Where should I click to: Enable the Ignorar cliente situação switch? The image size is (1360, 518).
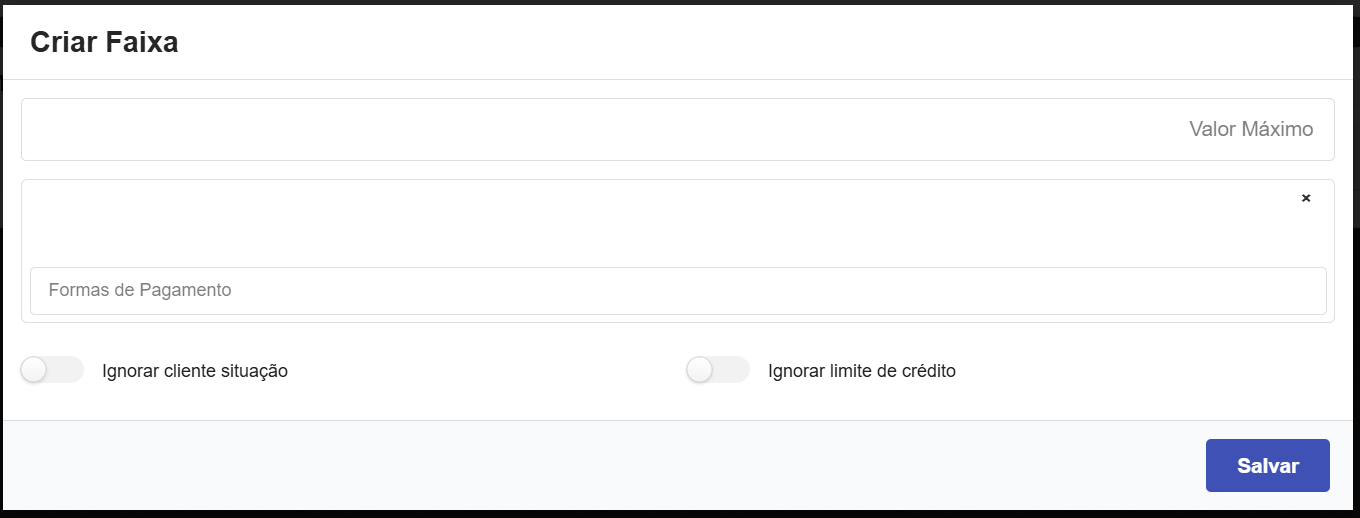pyautogui.click(x=51, y=370)
